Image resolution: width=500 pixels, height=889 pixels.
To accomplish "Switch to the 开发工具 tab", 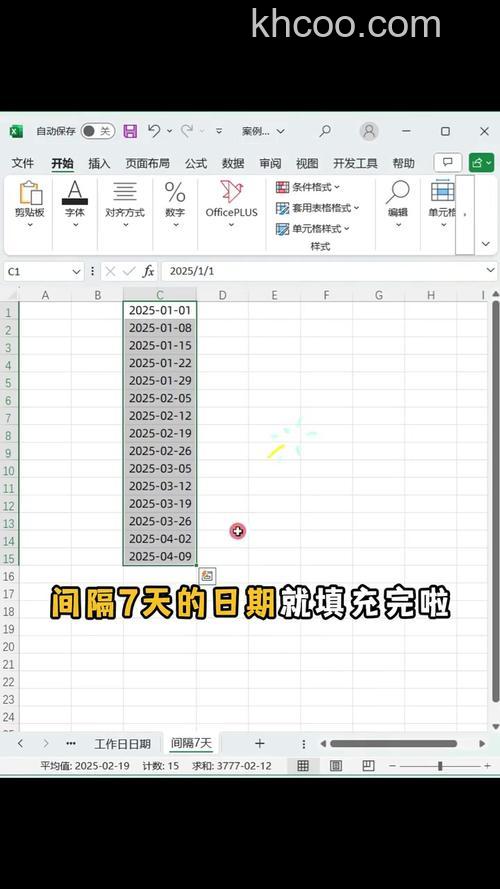I will [355, 163].
